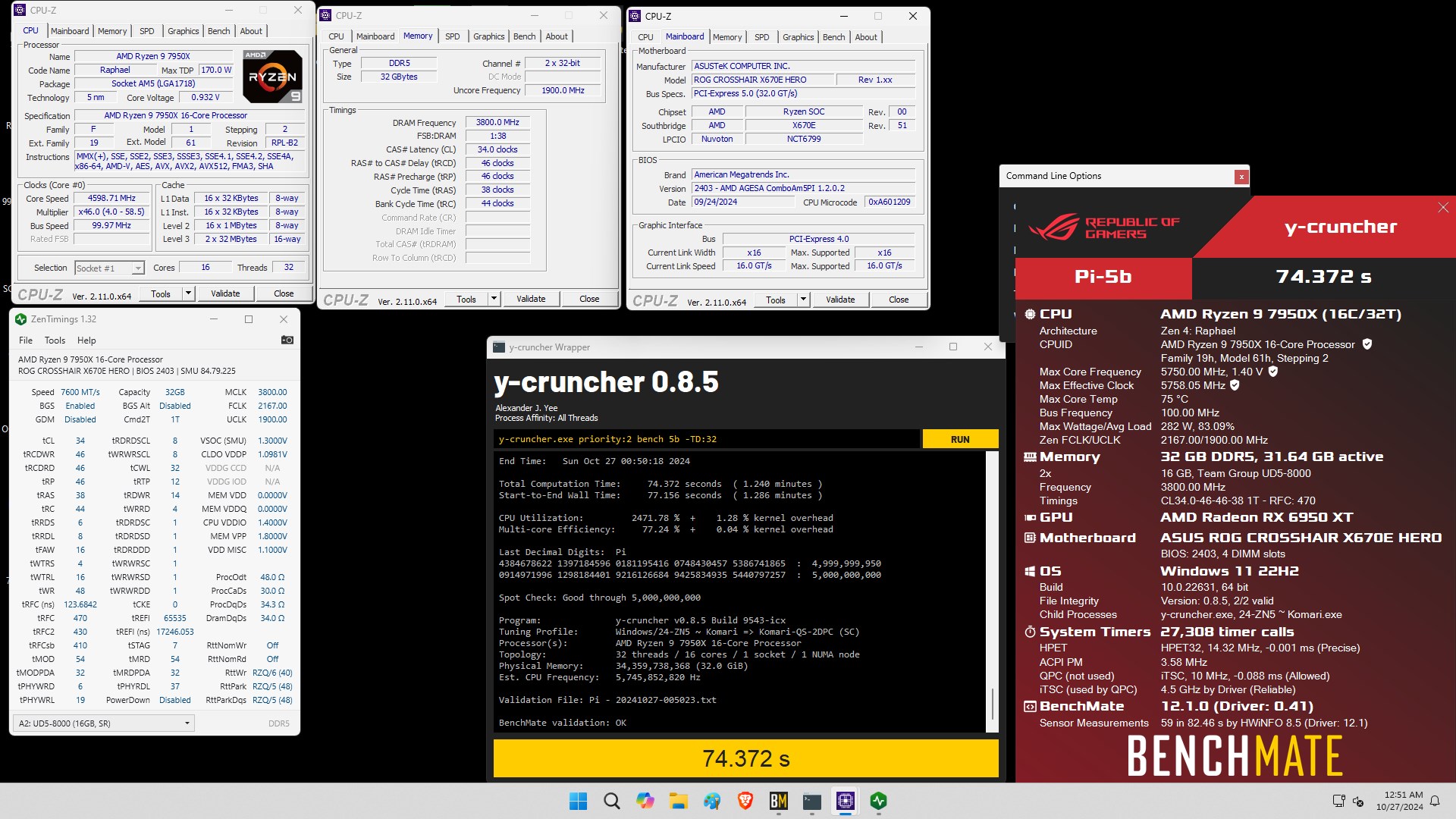Click the CPU section icon in BenchMate
The height and width of the screenshot is (819, 1456).
coord(1030,314)
